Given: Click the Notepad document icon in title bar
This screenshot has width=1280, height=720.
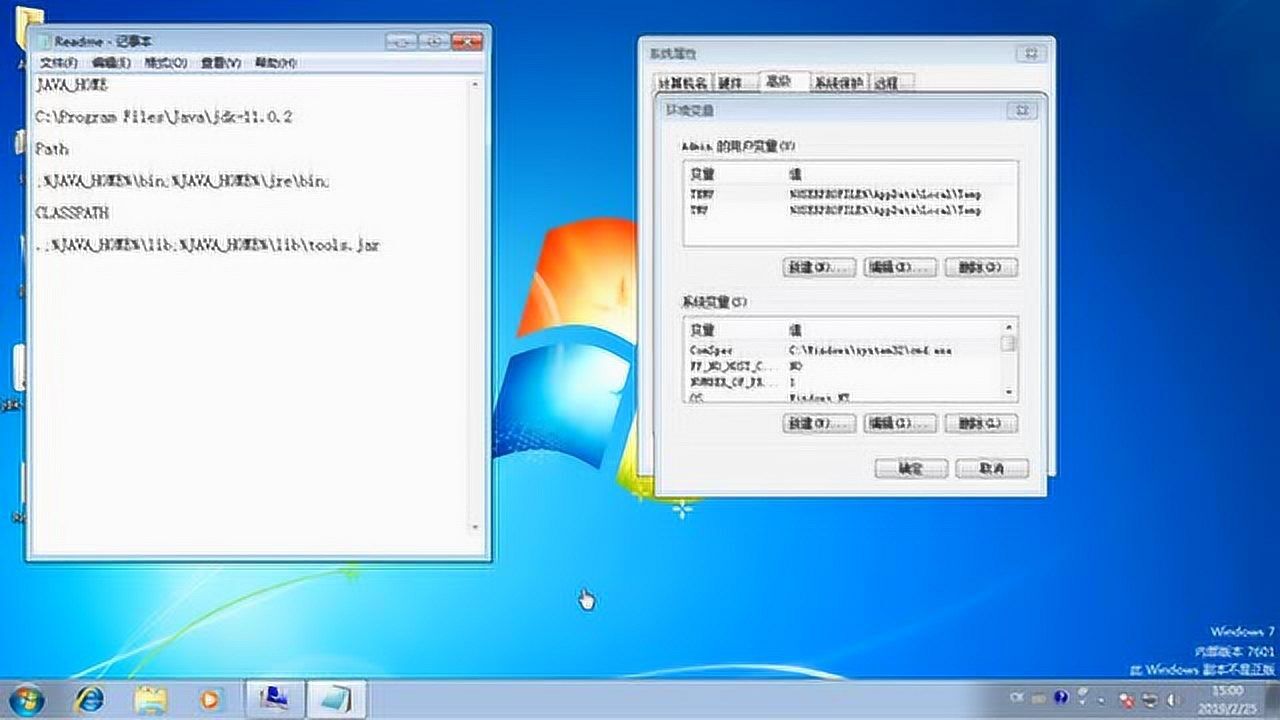Looking at the screenshot, I should [x=44, y=41].
